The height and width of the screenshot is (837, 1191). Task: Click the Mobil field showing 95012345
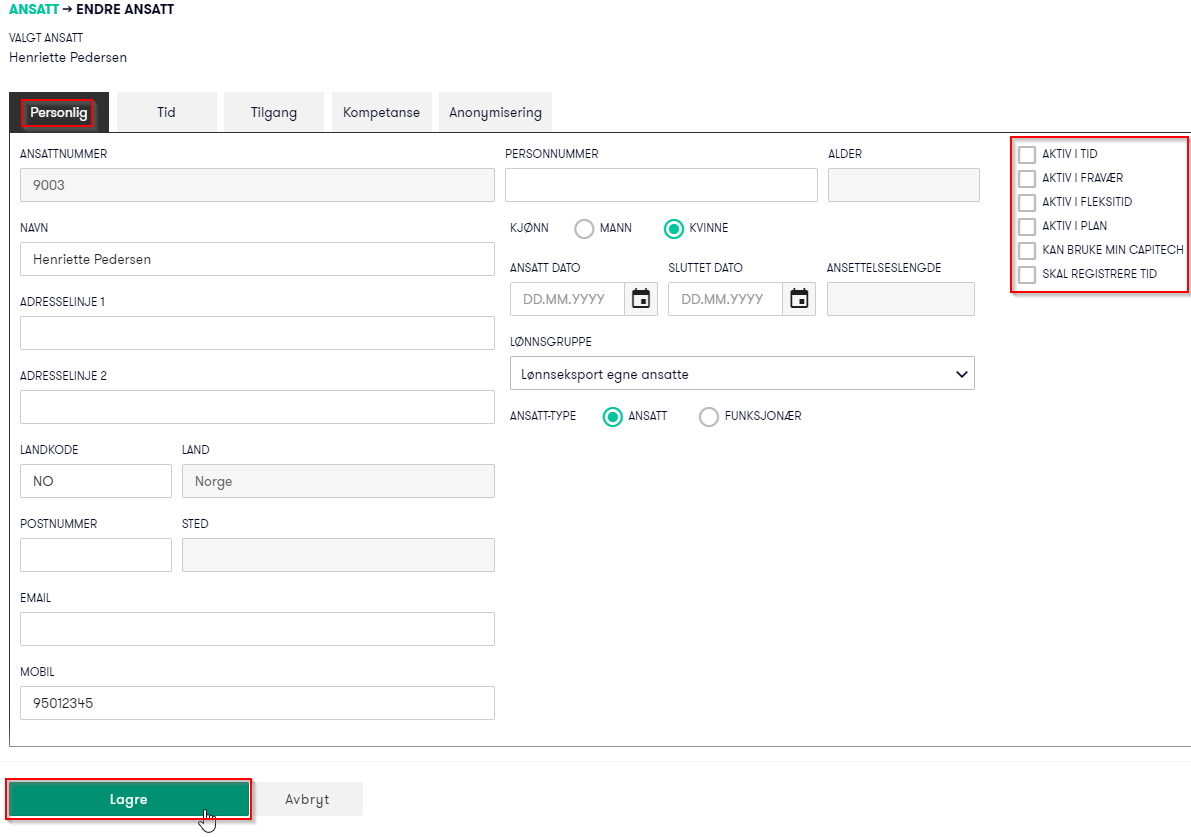click(257, 703)
